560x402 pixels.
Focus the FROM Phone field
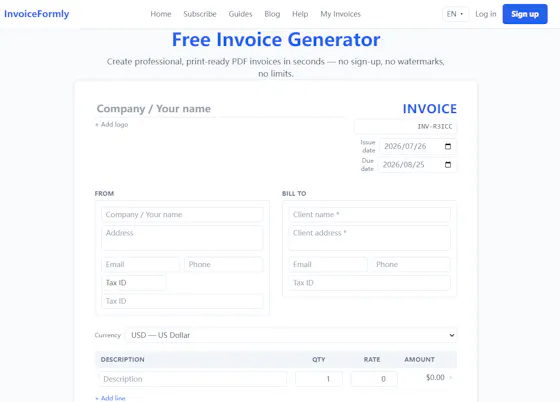click(224, 265)
